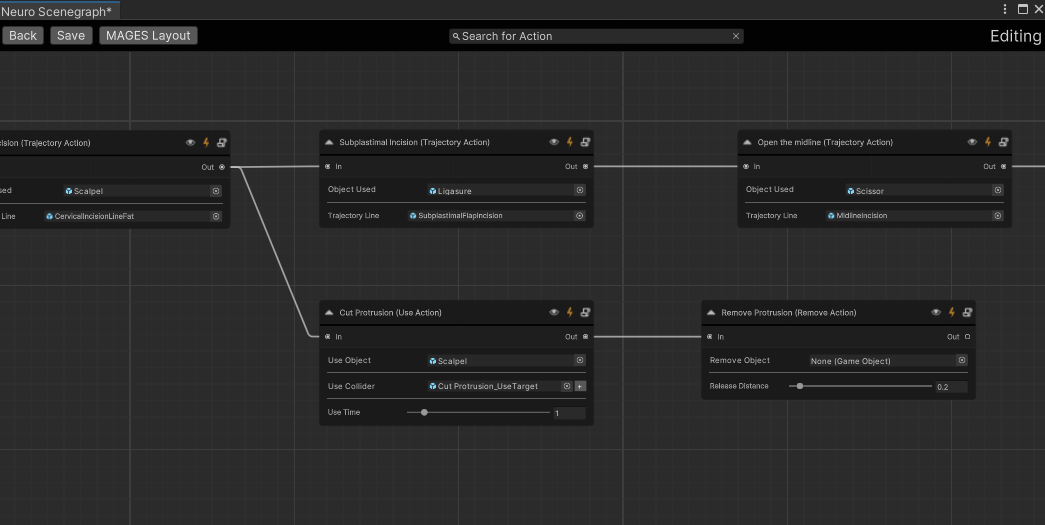1045x525 pixels.
Task: Click plus button beside Cut Protrusion_UseTarget
Action: tap(580, 386)
